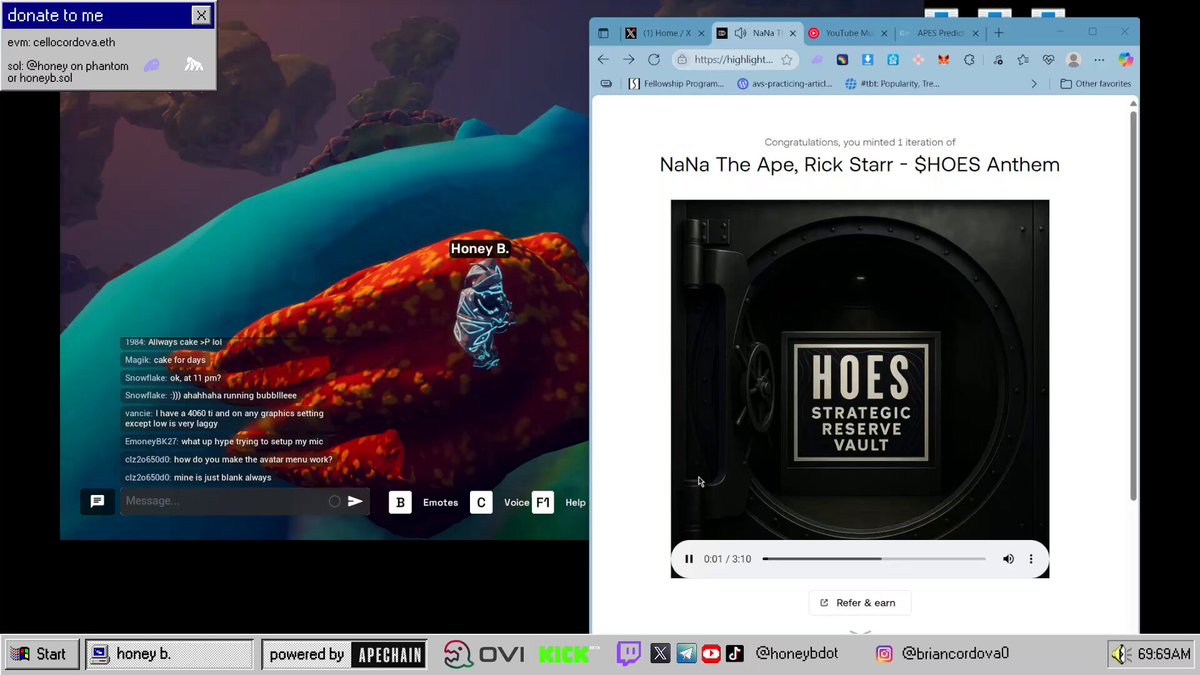Open the #tbt: Popularity bookmark
The width and height of the screenshot is (1200, 675).
coord(893,84)
